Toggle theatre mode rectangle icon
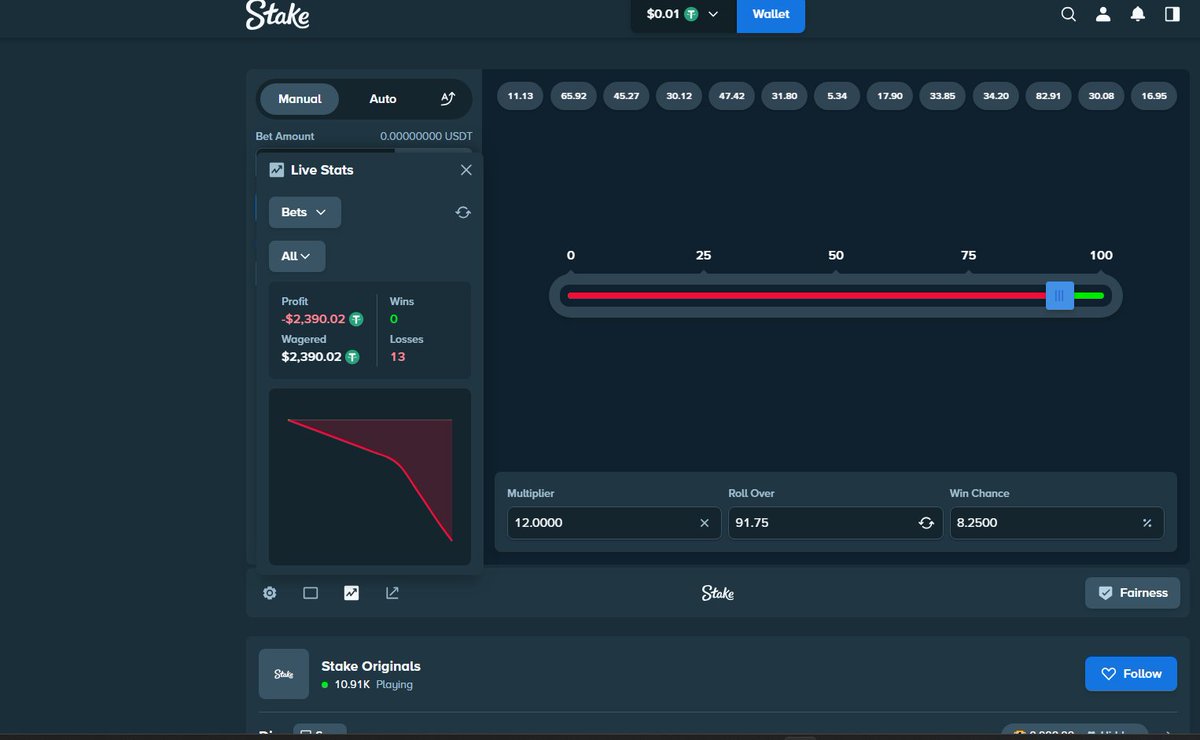 coord(310,593)
